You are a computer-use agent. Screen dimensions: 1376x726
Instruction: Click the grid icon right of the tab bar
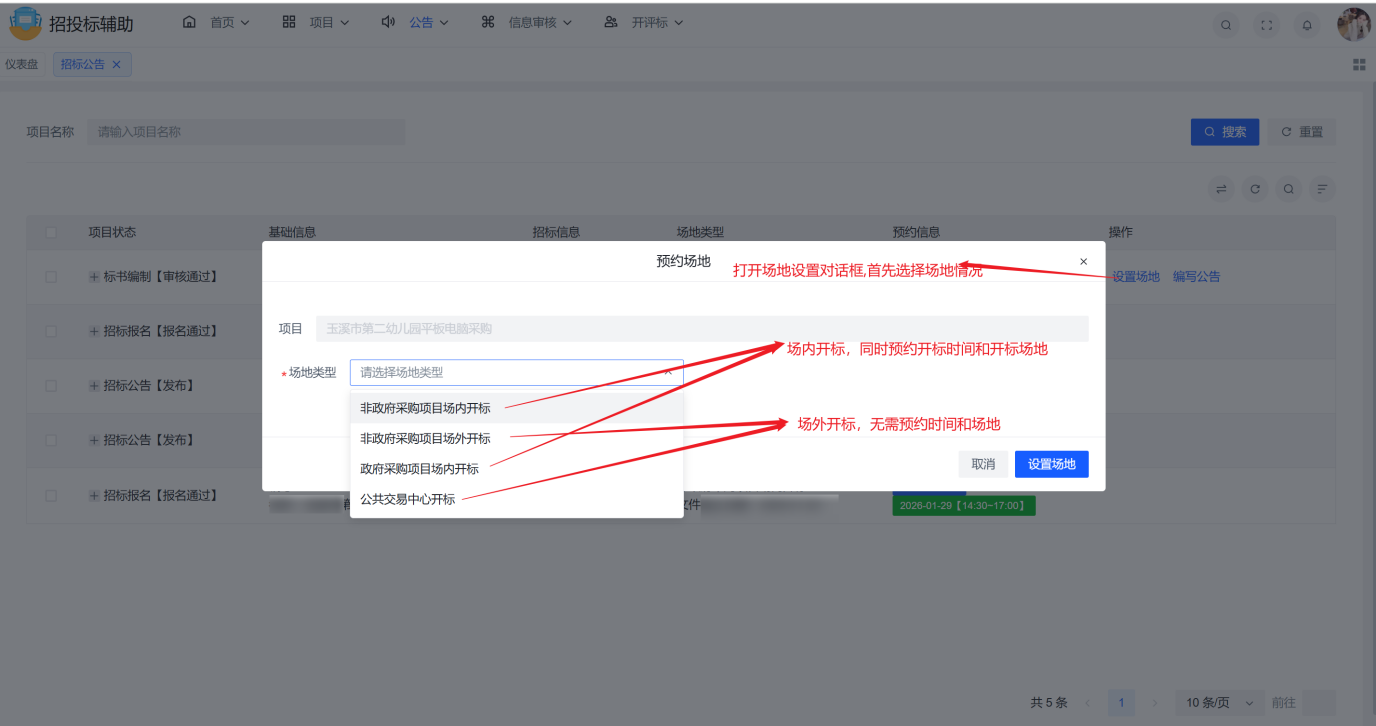click(1359, 64)
